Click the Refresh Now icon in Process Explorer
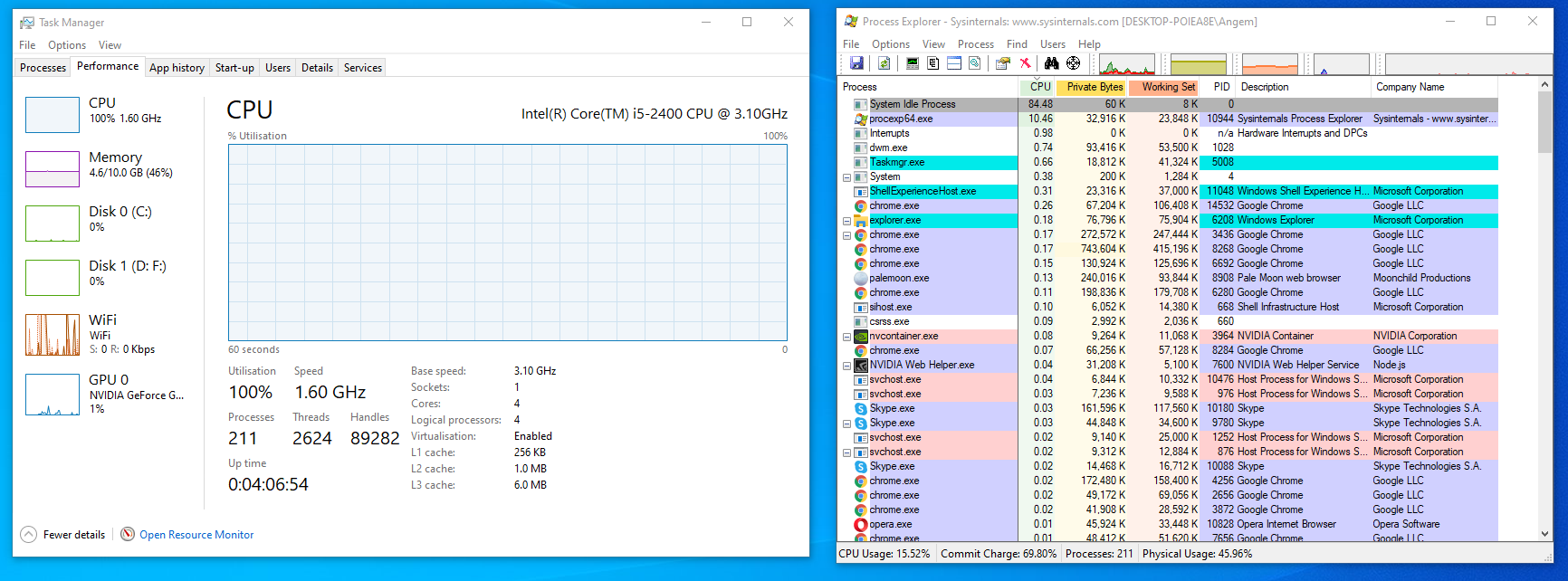The width and height of the screenshot is (1568, 581). 884,63
